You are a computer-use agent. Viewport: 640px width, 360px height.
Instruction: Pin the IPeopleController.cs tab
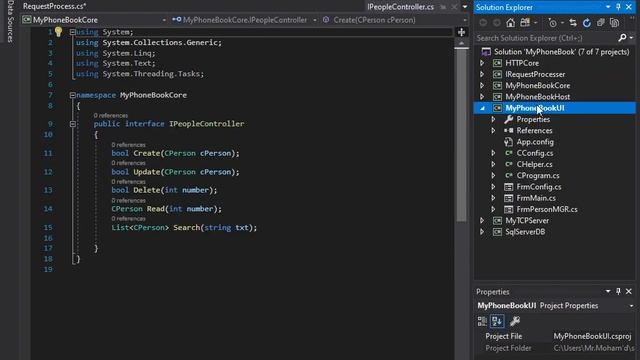click(x=443, y=7)
